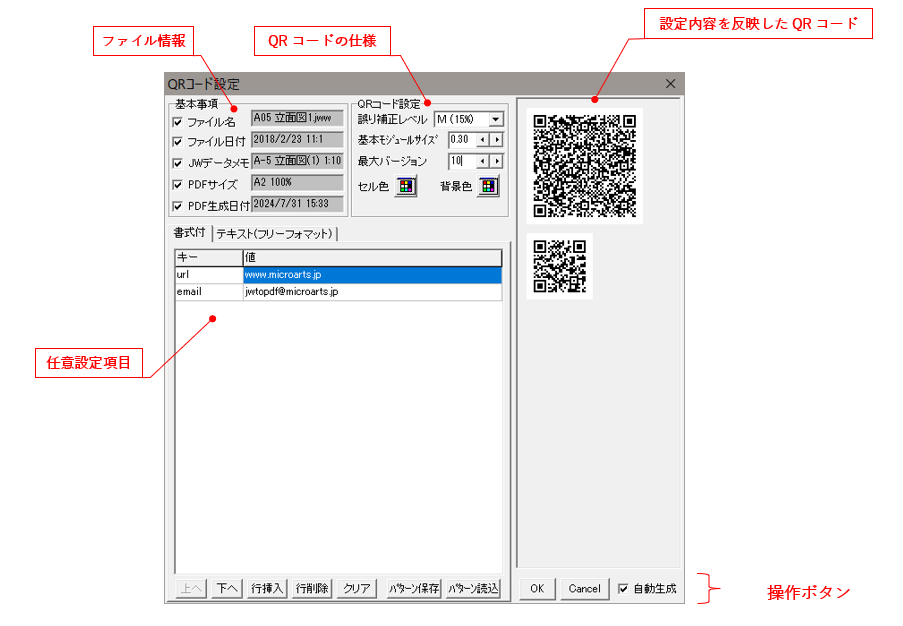Click inside the 最大バージョン input field
Screen dimensions: 903x626
[460, 161]
